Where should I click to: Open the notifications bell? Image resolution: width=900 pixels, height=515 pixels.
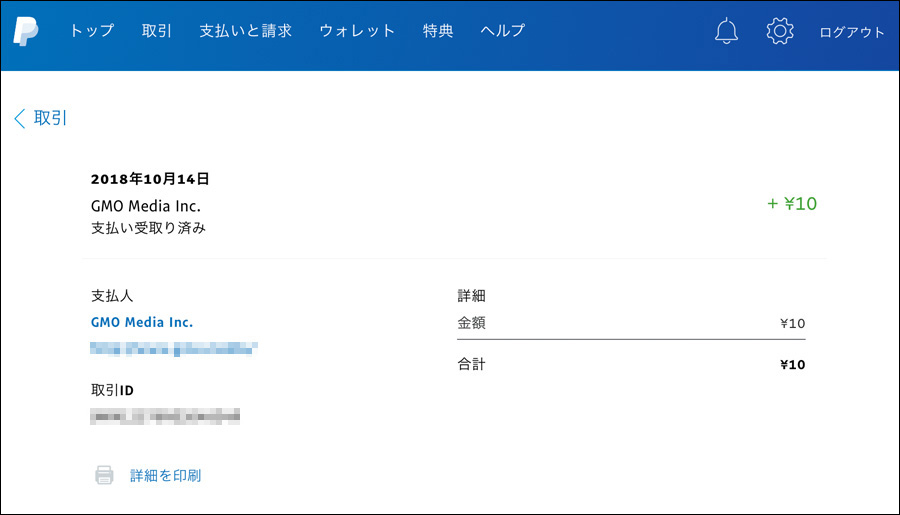(x=726, y=31)
